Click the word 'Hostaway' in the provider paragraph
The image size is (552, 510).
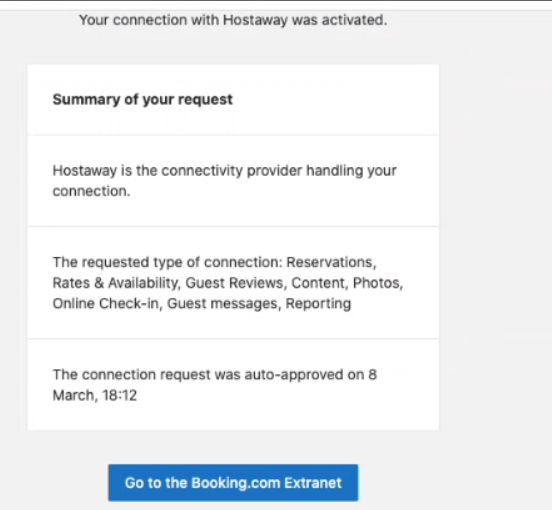click(x=84, y=171)
